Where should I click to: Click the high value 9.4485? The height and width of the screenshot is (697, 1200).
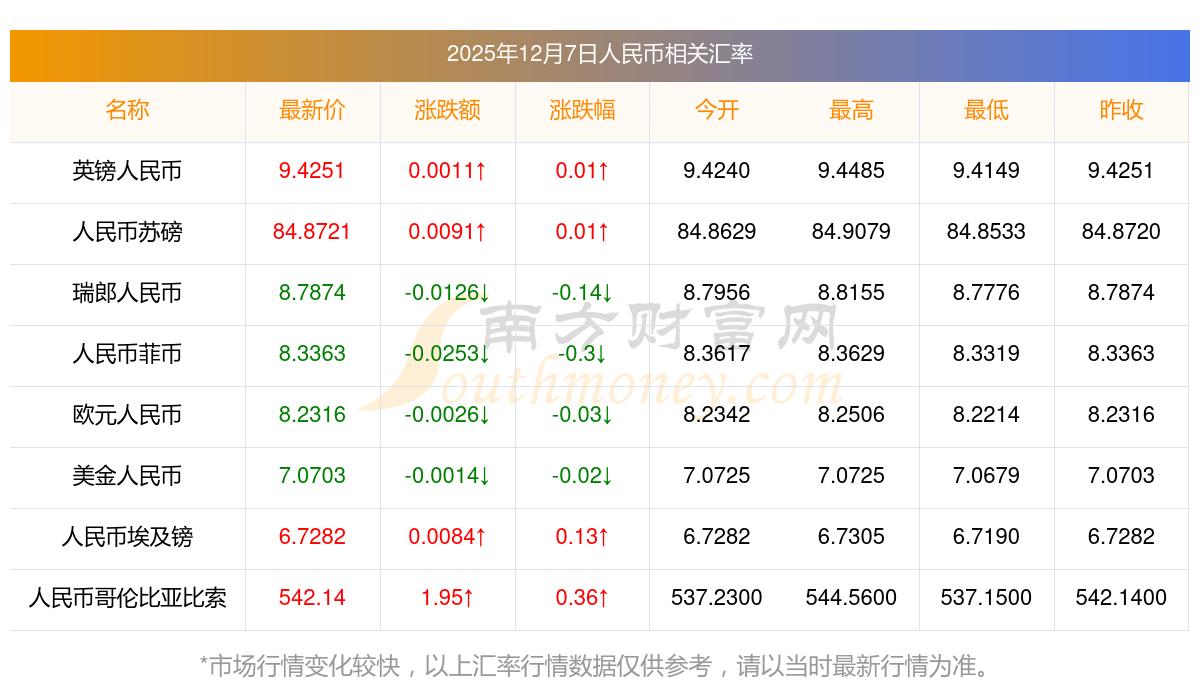click(x=851, y=171)
